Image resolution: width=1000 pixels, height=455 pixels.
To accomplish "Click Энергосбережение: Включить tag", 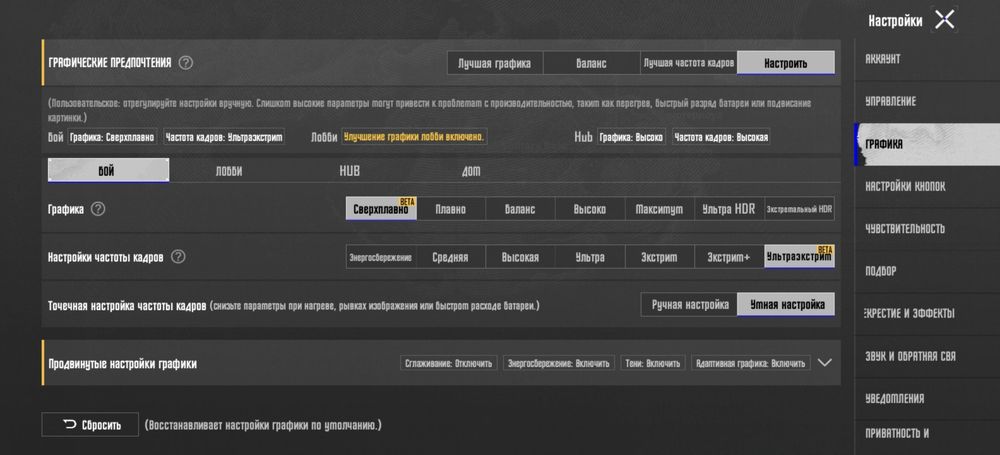I will (x=559, y=363).
